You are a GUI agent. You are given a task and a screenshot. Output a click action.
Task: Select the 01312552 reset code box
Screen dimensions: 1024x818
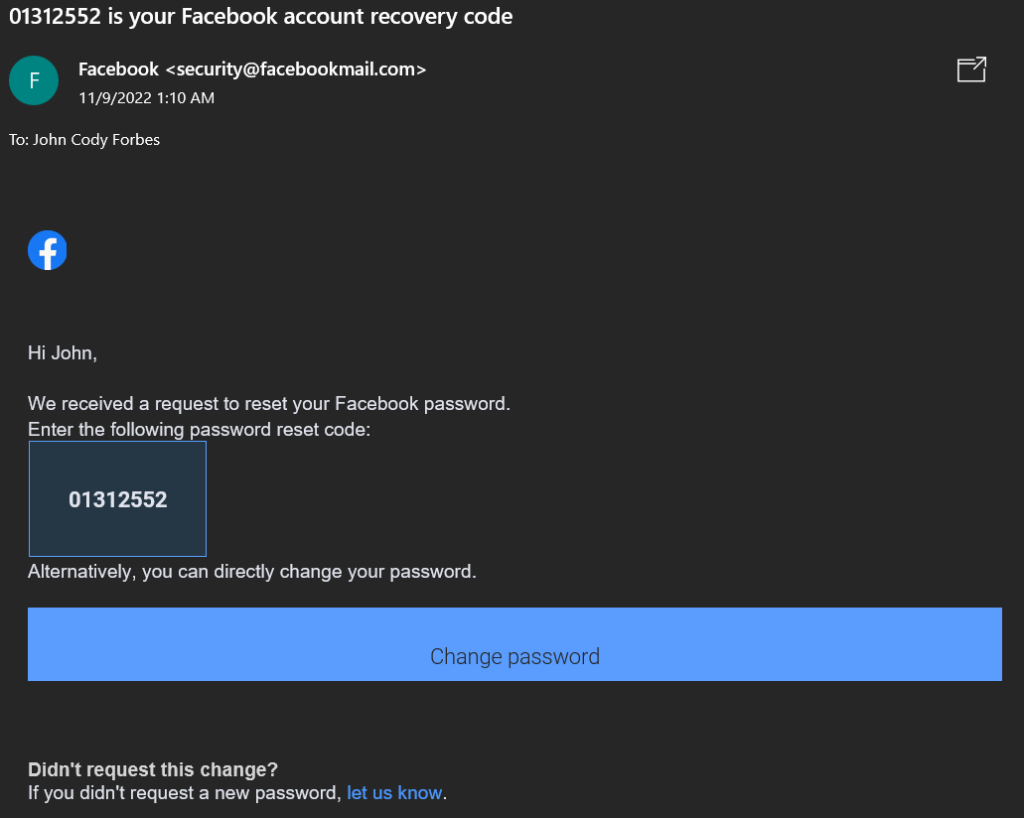click(118, 499)
